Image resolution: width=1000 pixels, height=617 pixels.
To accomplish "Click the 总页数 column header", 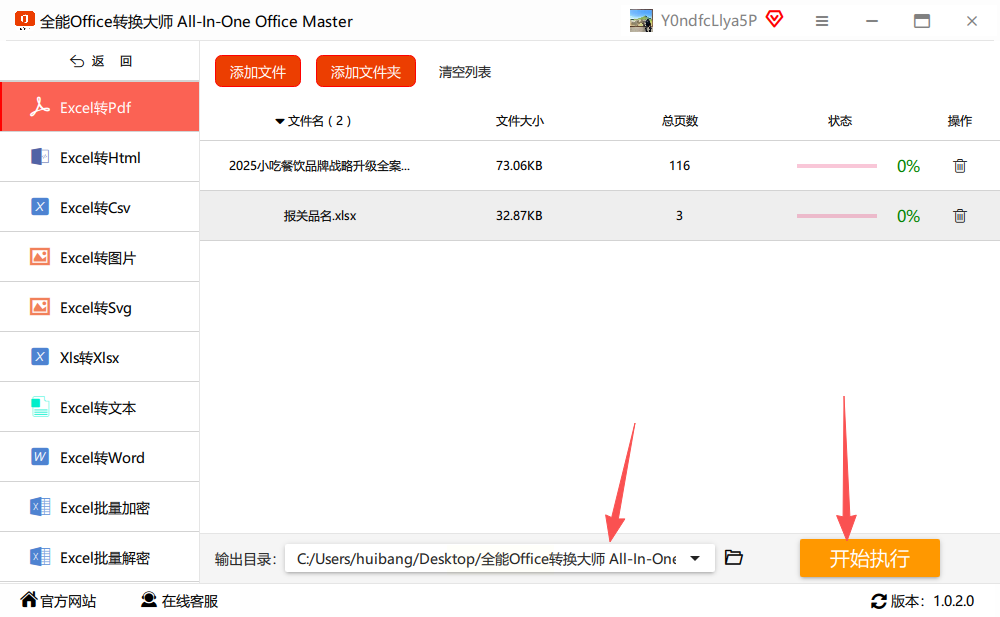I will [x=680, y=121].
